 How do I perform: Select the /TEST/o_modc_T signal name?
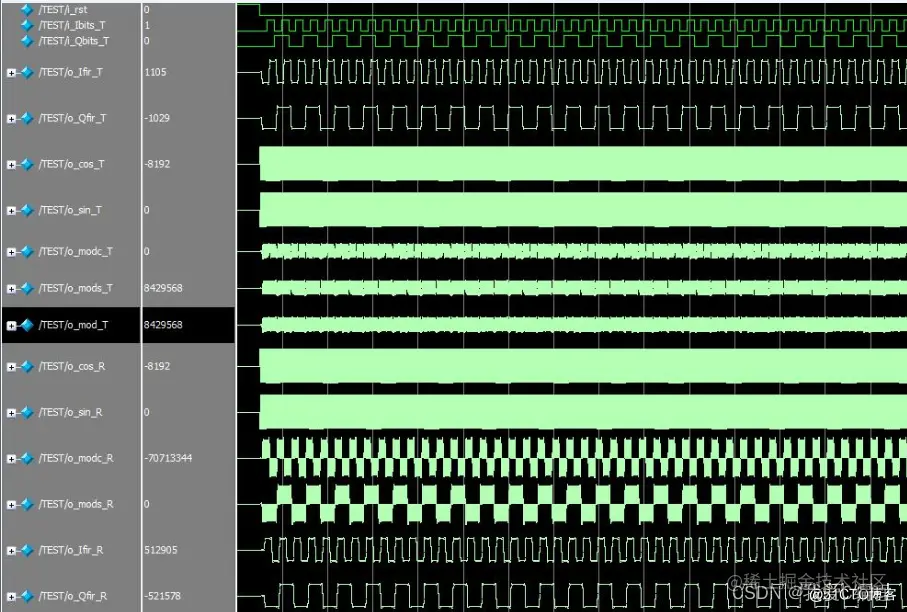(x=76, y=252)
